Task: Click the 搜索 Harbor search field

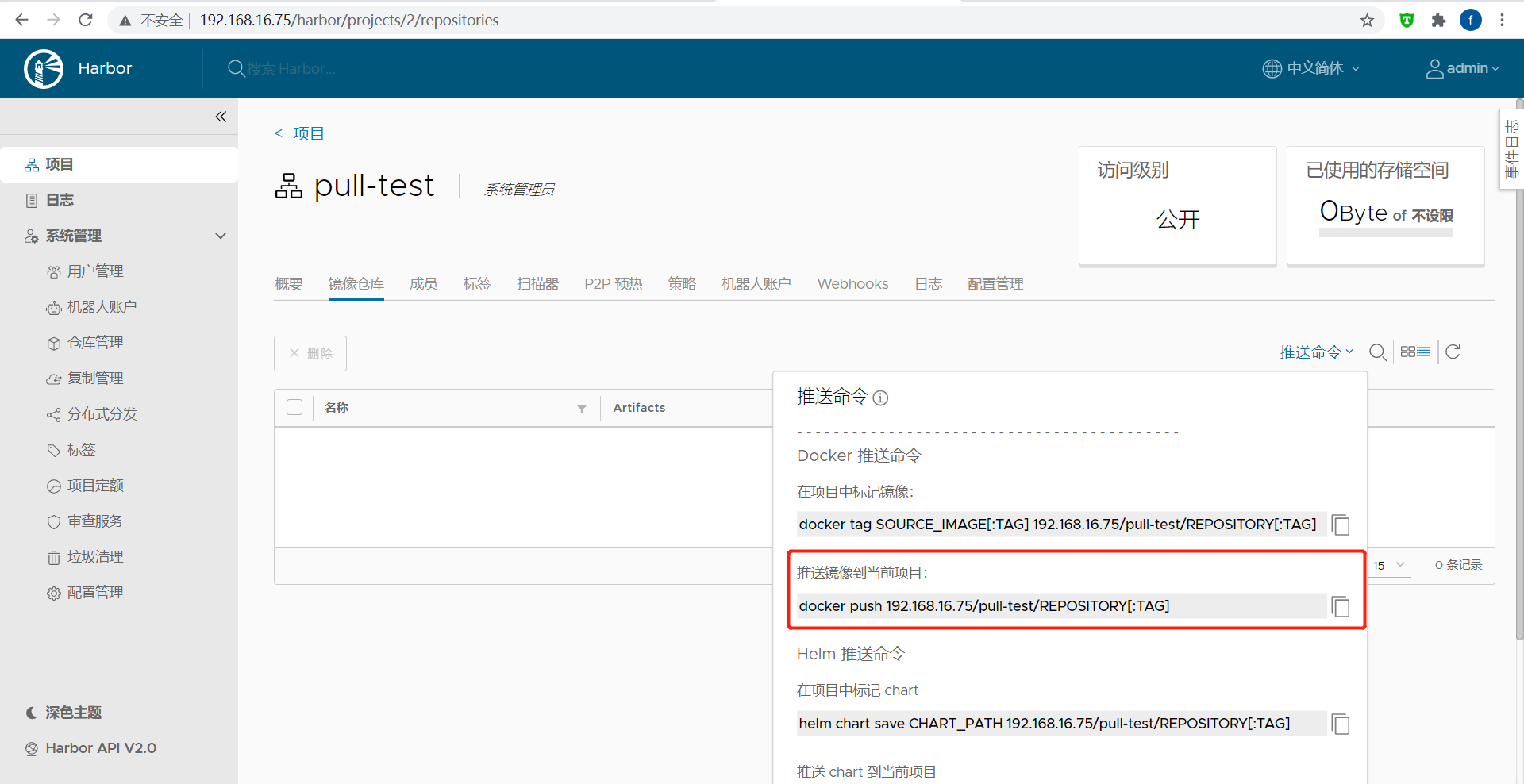Action: coord(291,69)
